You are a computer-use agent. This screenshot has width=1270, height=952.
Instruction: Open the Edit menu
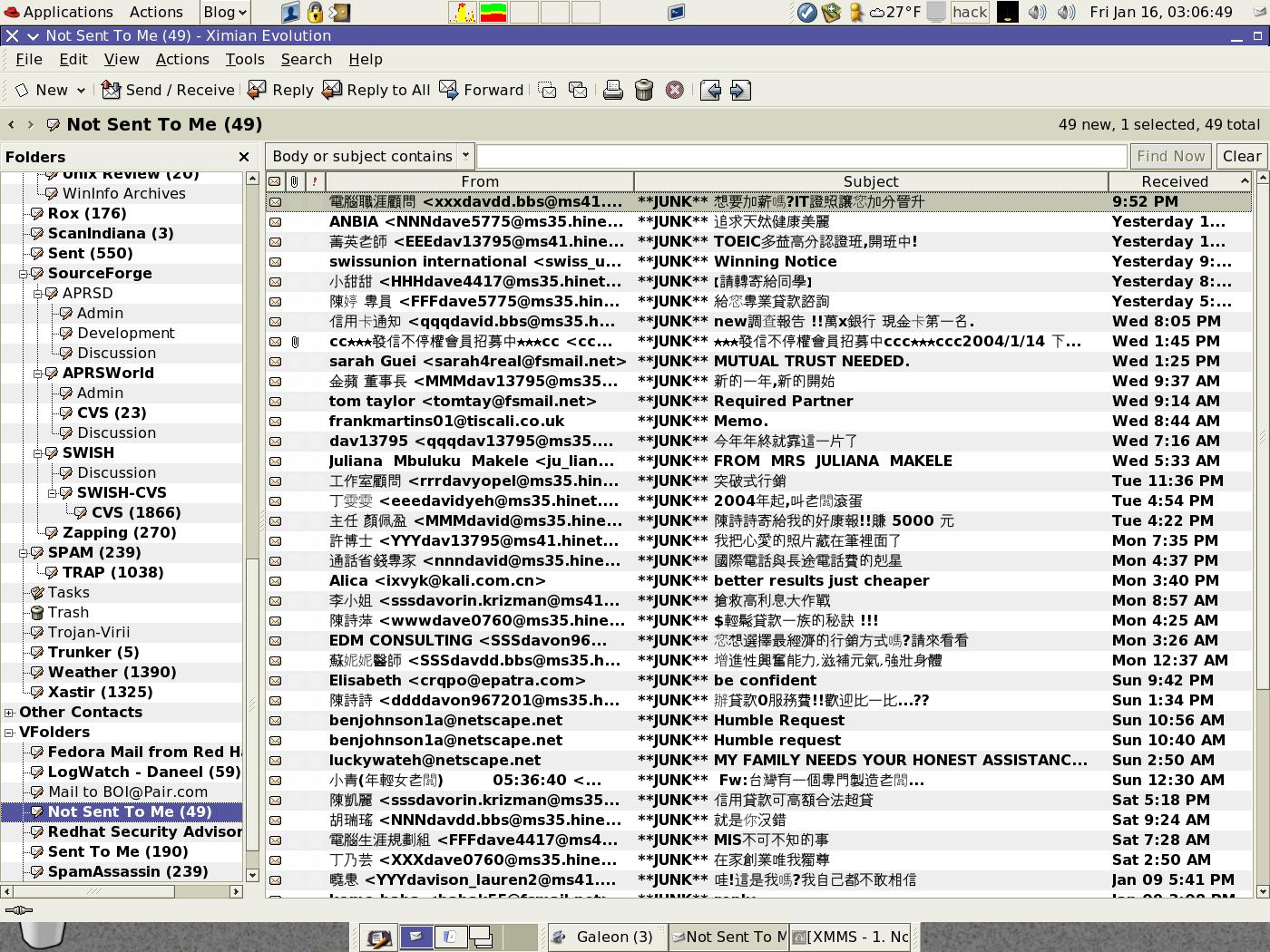73,59
